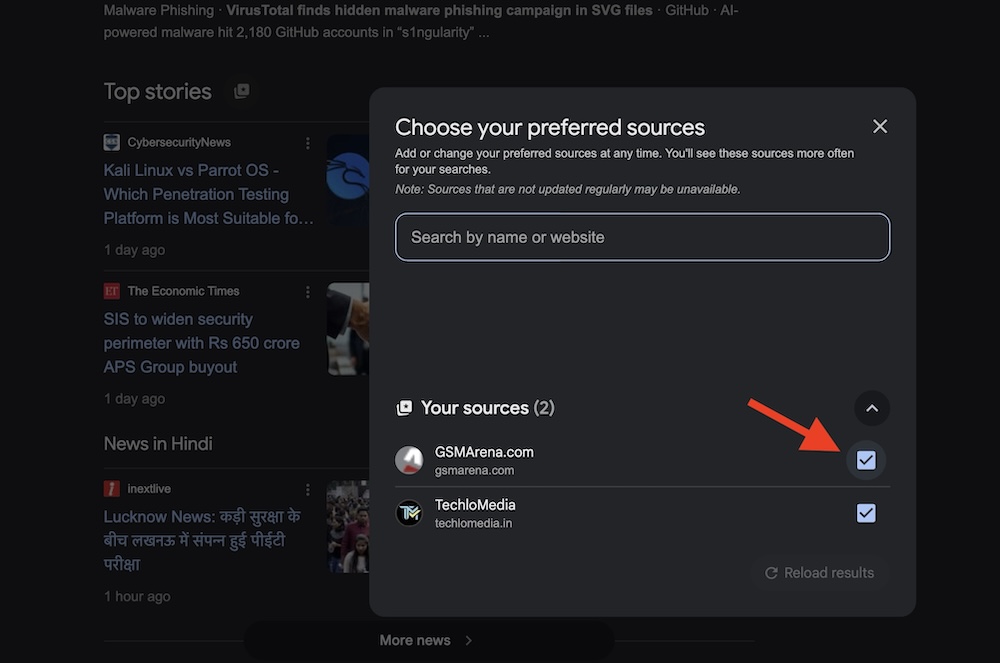Uncheck the TechloMedia source checkbox
Viewport: 1000px width, 663px height.
click(866, 513)
